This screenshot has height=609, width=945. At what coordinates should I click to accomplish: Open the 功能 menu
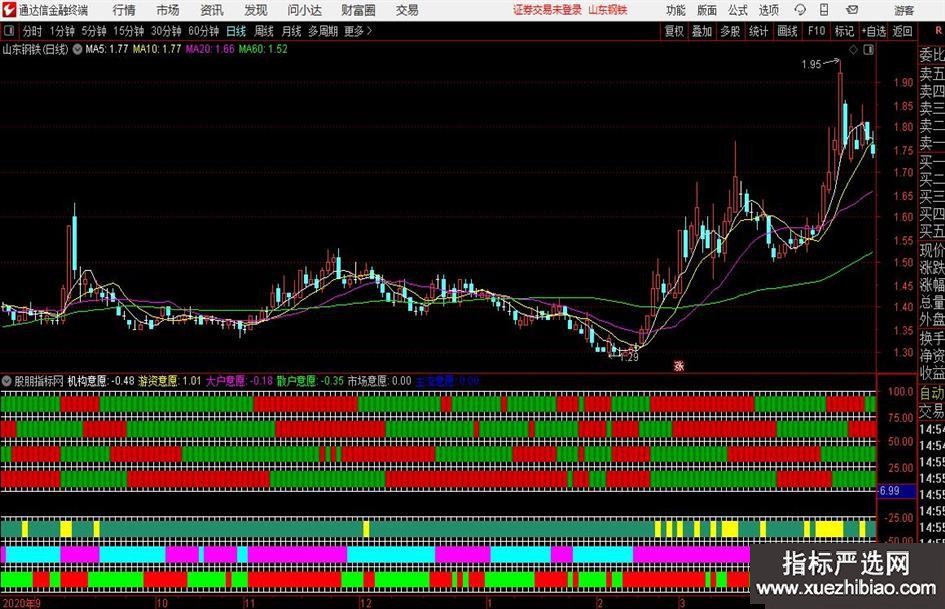(x=676, y=10)
